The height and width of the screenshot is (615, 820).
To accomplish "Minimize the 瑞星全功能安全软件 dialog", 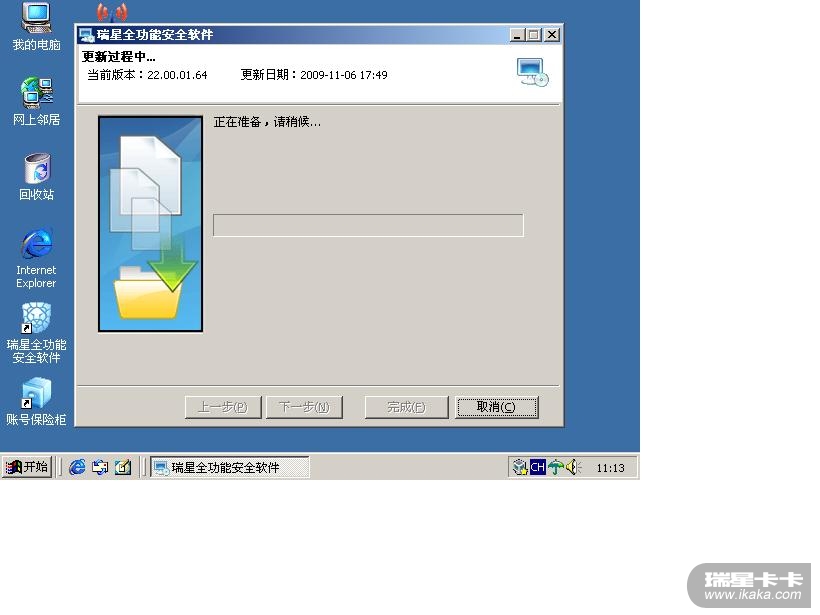I will 517,35.
